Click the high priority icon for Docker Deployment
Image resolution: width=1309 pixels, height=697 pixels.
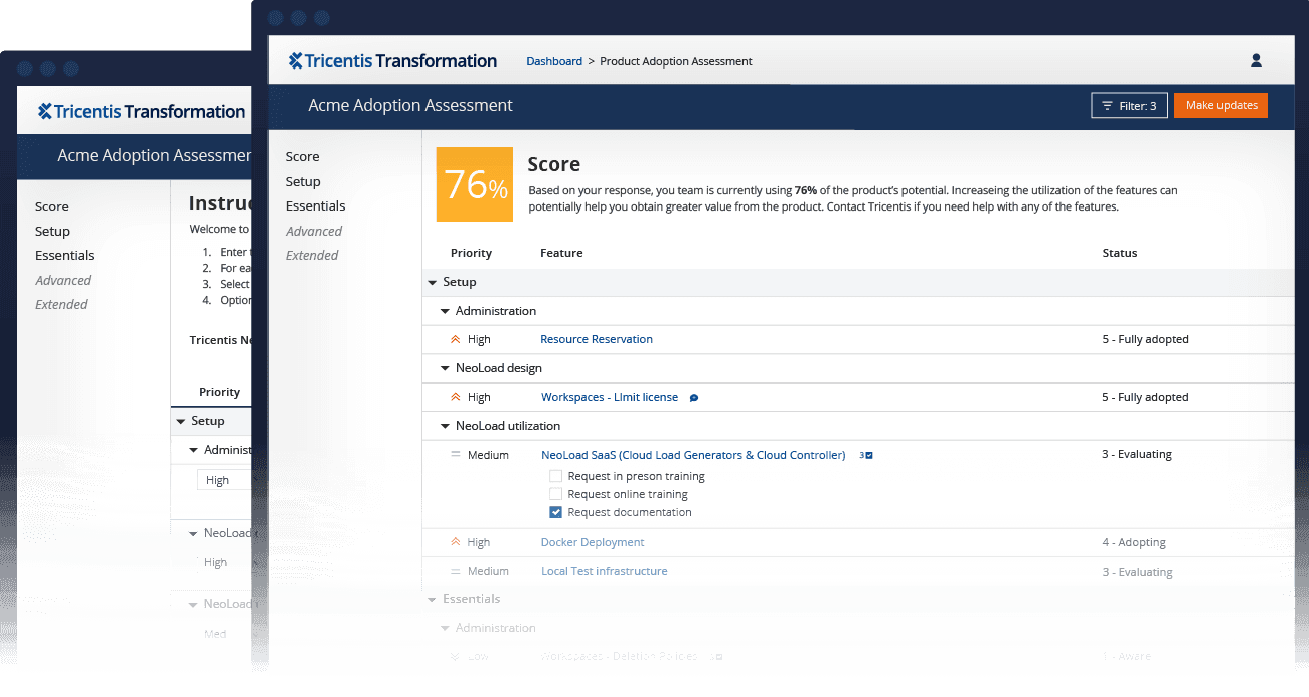[x=455, y=542]
